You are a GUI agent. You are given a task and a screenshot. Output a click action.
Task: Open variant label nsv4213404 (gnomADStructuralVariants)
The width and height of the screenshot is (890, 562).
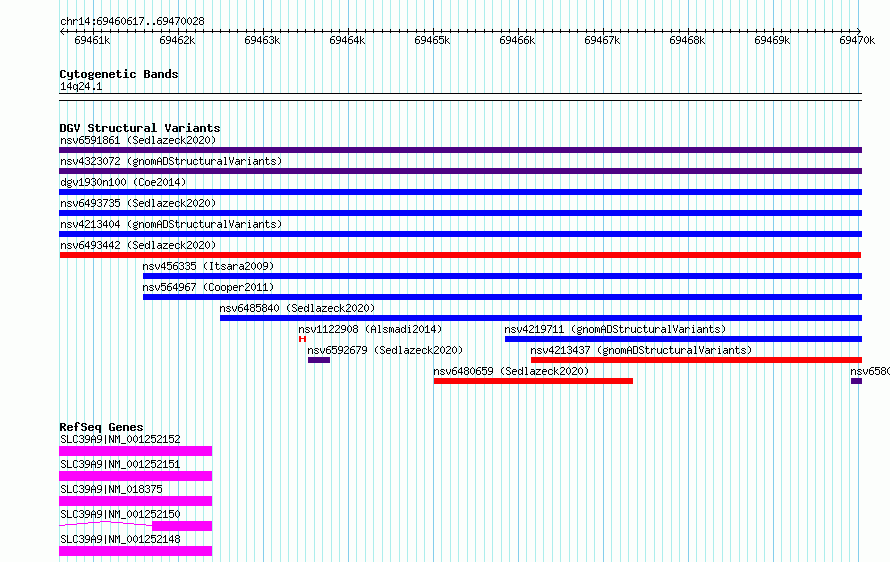(x=171, y=224)
